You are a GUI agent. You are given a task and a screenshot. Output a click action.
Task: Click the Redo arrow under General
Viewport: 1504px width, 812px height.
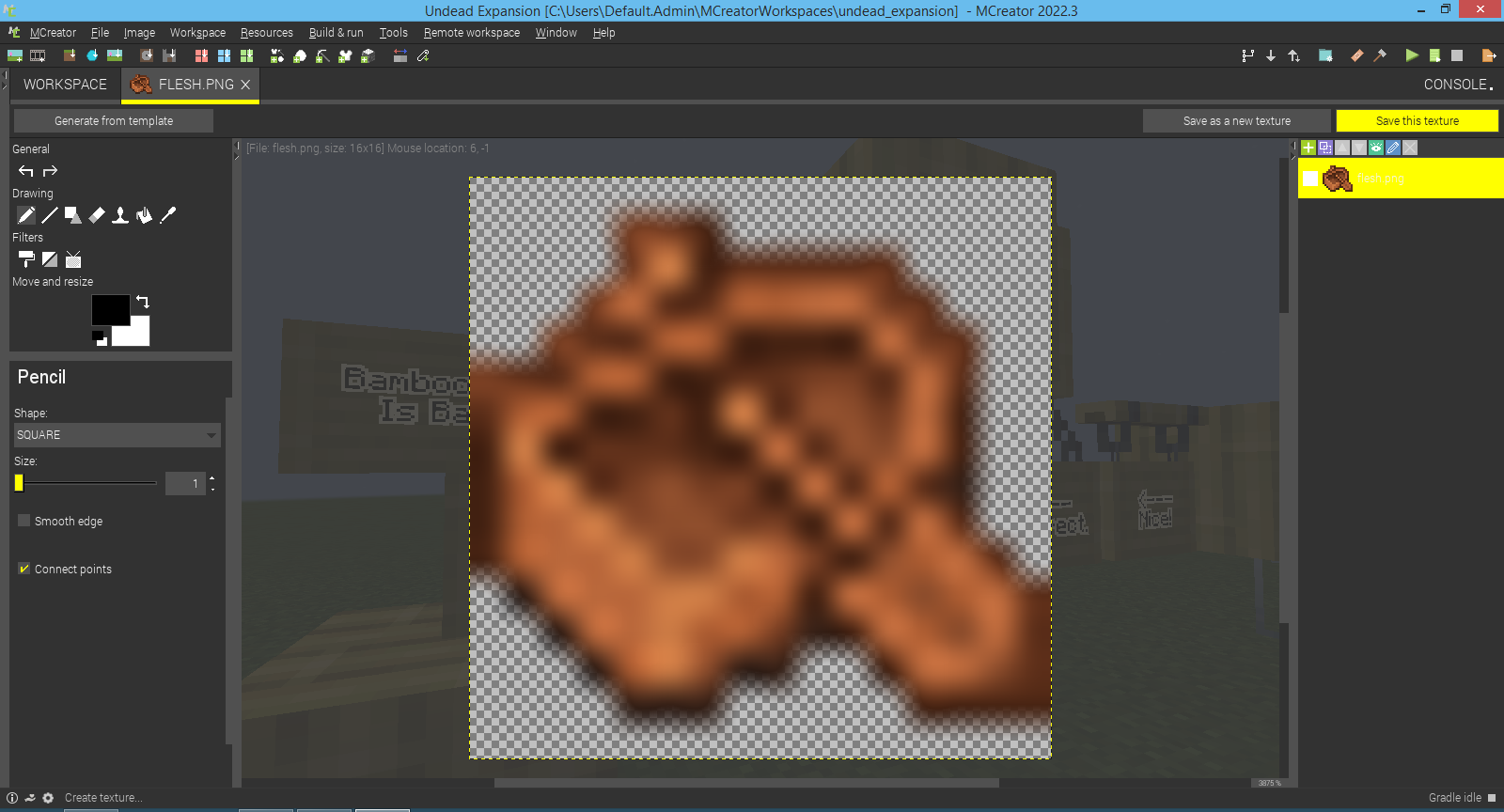(51, 171)
